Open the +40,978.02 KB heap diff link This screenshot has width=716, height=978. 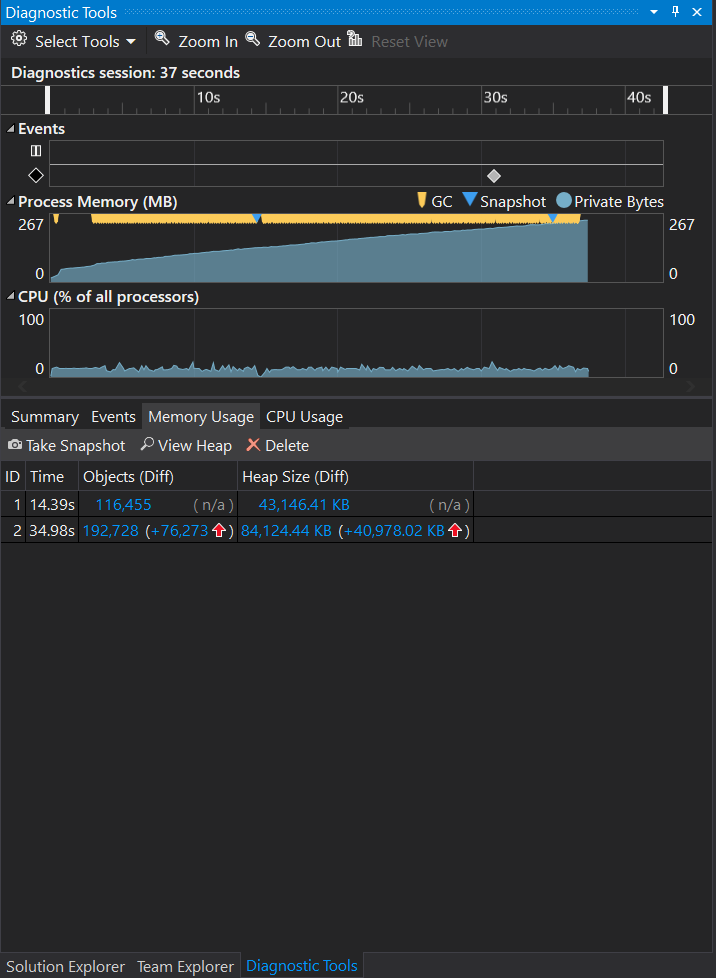[394, 531]
